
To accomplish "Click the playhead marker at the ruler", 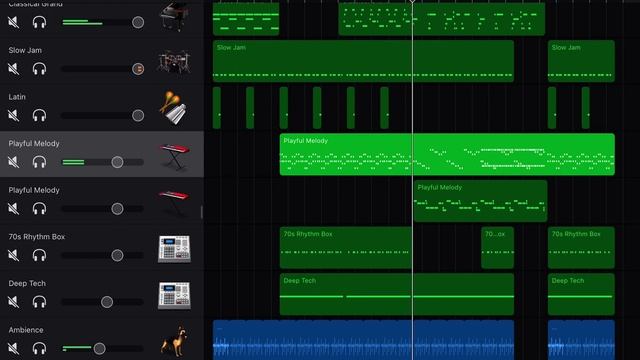I will (412, 2).
